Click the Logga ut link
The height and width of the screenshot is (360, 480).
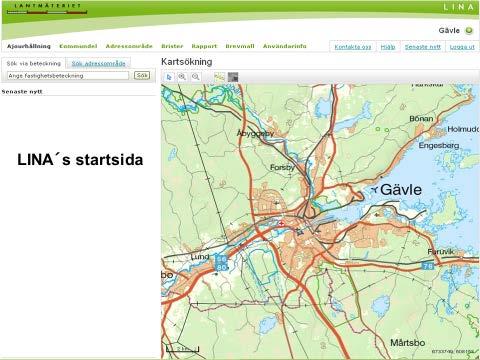tap(462, 47)
